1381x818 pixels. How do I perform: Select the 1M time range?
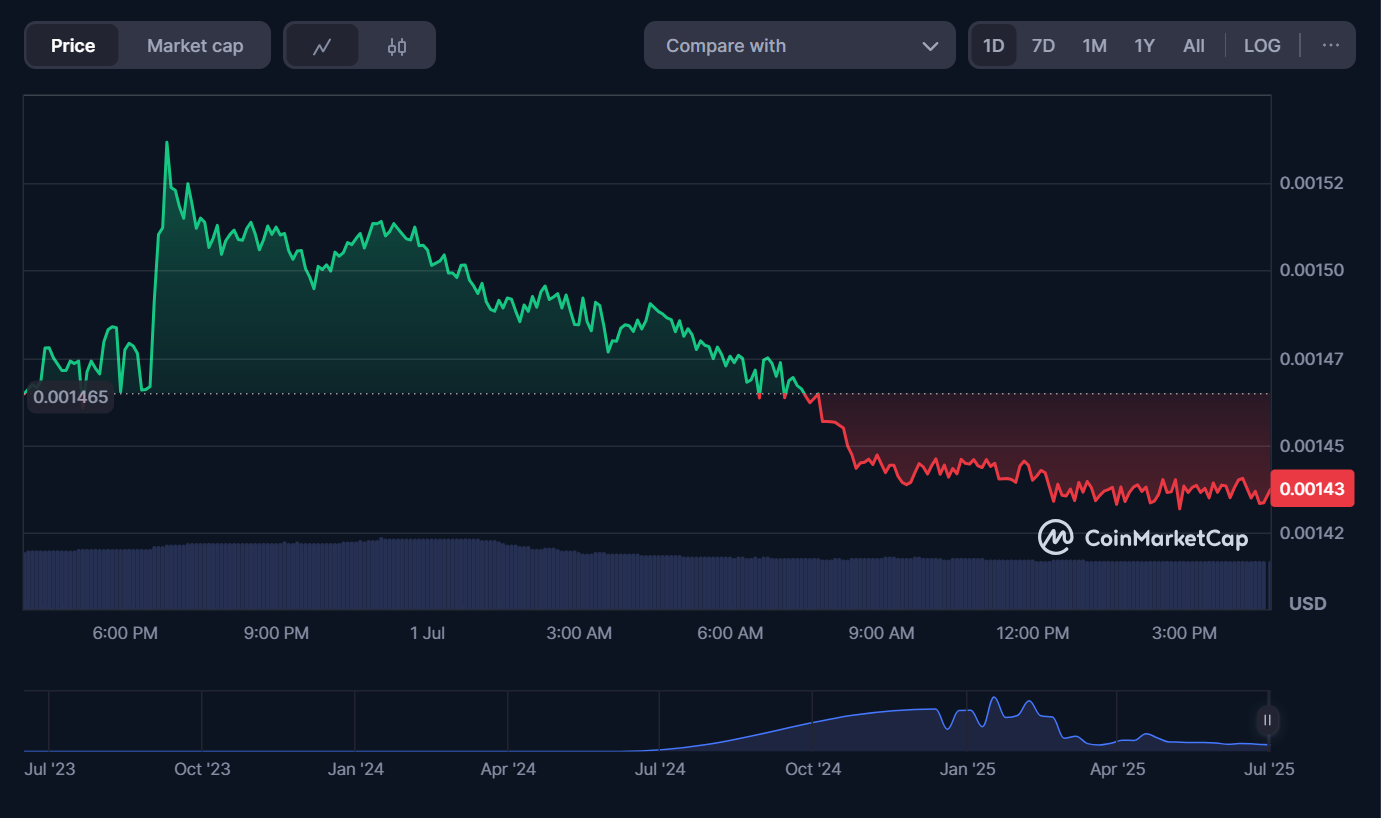pyautogui.click(x=1094, y=46)
